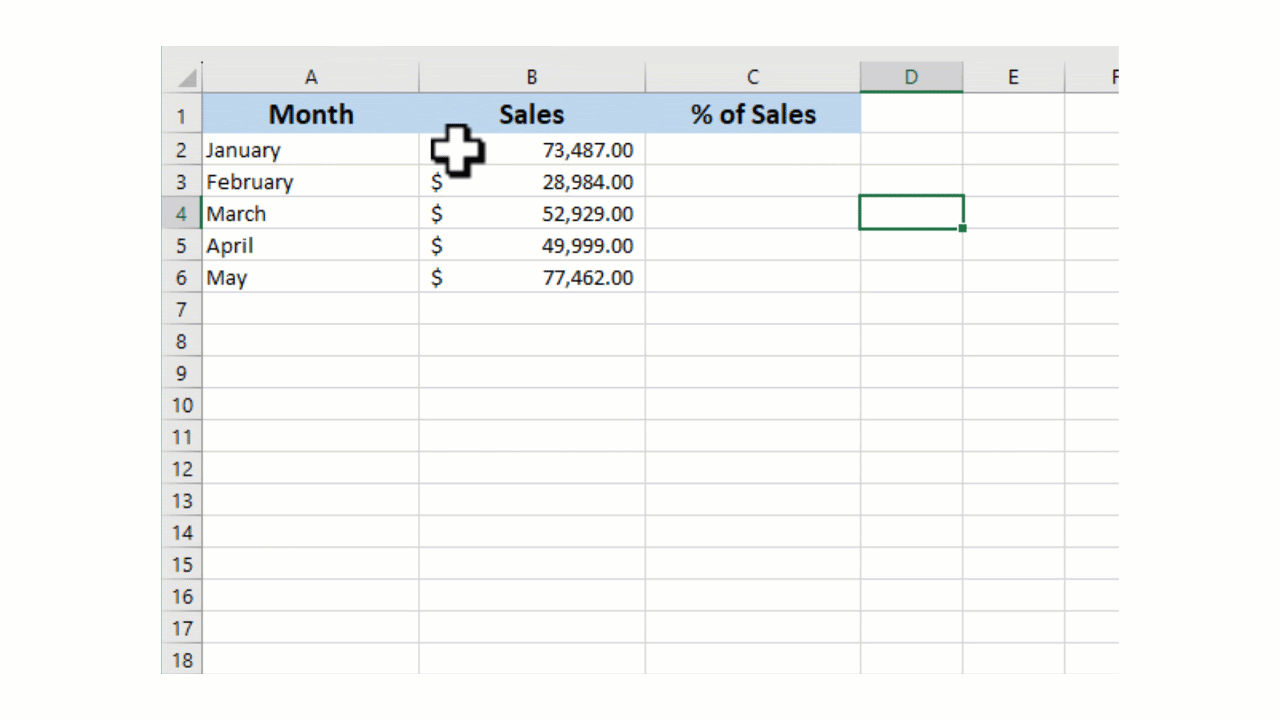This screenshot has height=720, width=1280.
Task: Click the active cell D4
Action: pos(911,213)
